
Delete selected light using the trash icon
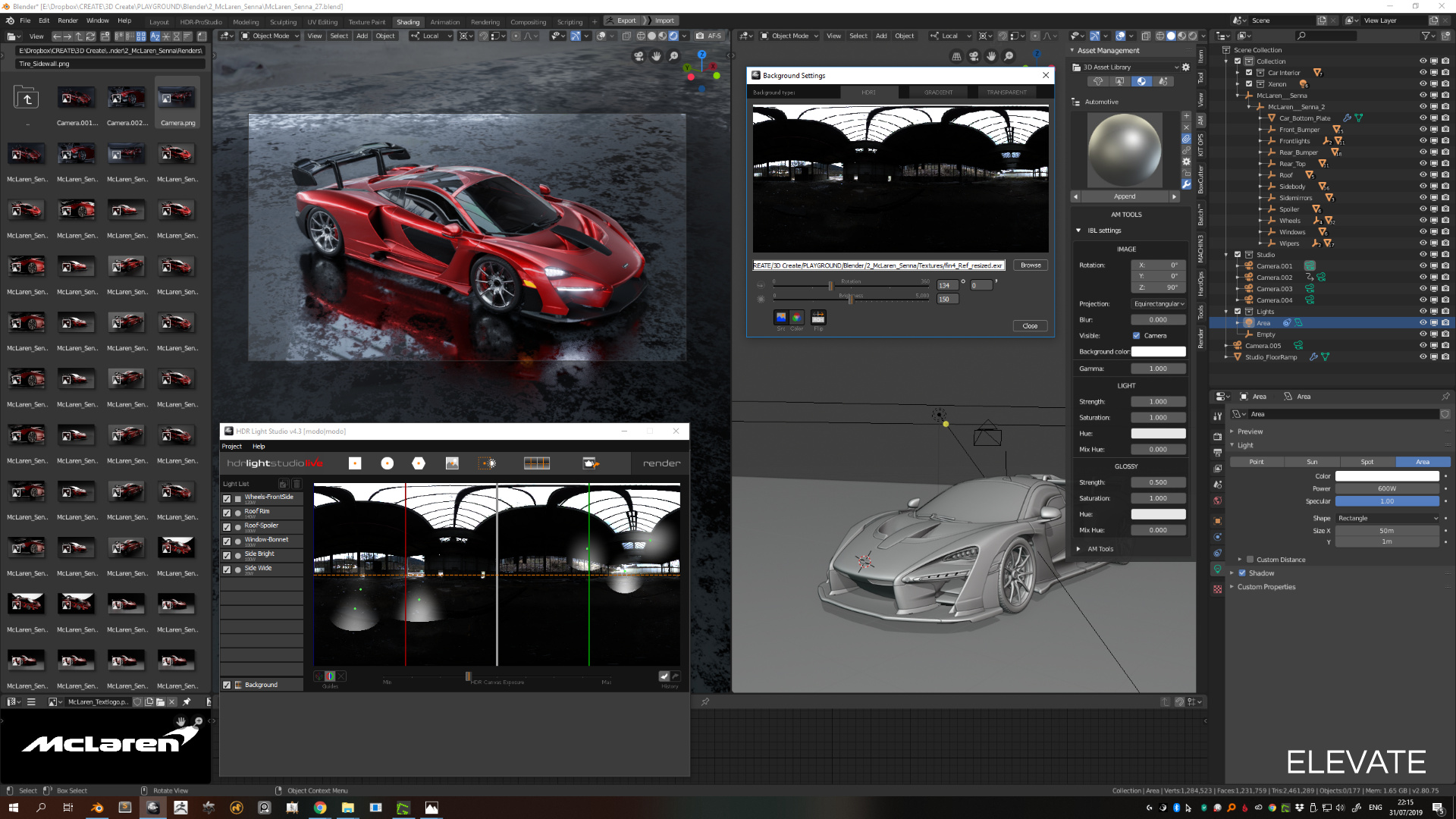tap(297, 484)
